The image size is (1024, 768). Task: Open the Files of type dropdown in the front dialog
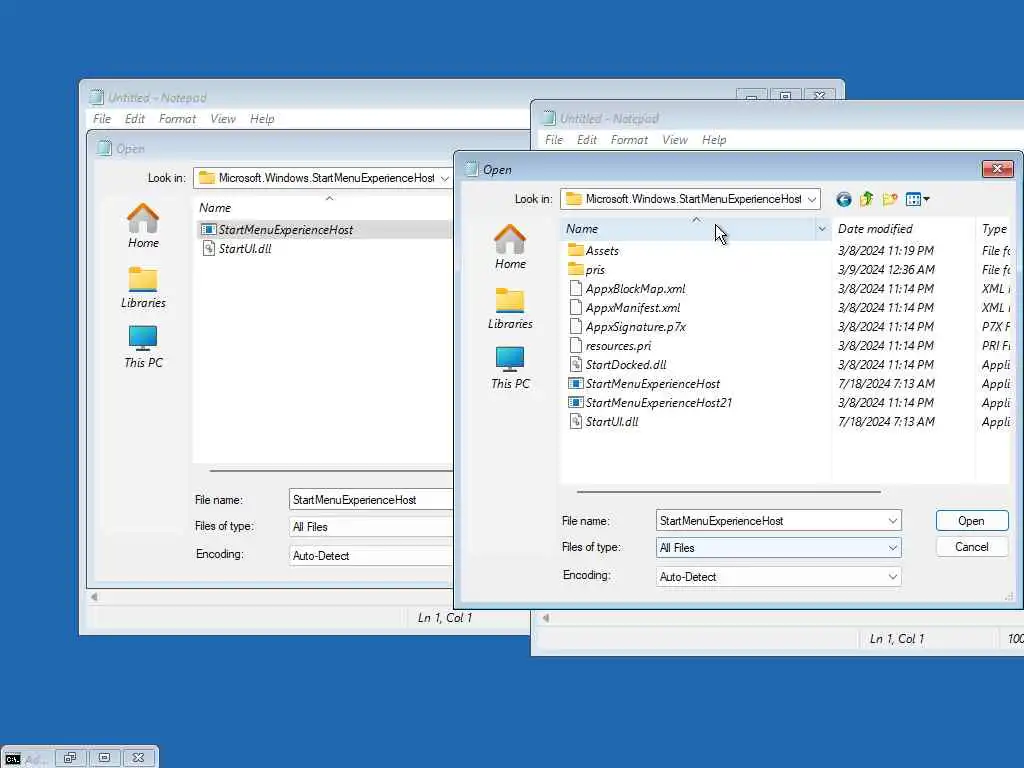click(x=892, y=547)
